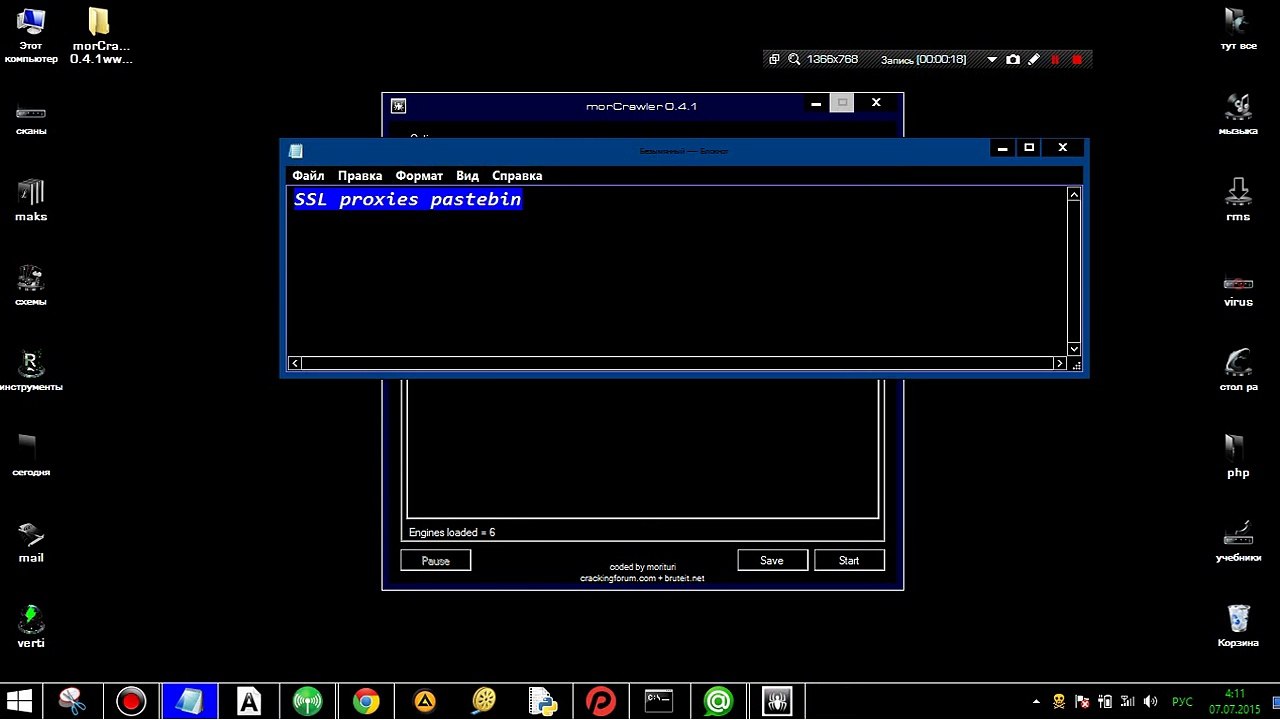Click the yellow lemon-slice taskbar icon
1280x720 pixels.
pos(484,701)
